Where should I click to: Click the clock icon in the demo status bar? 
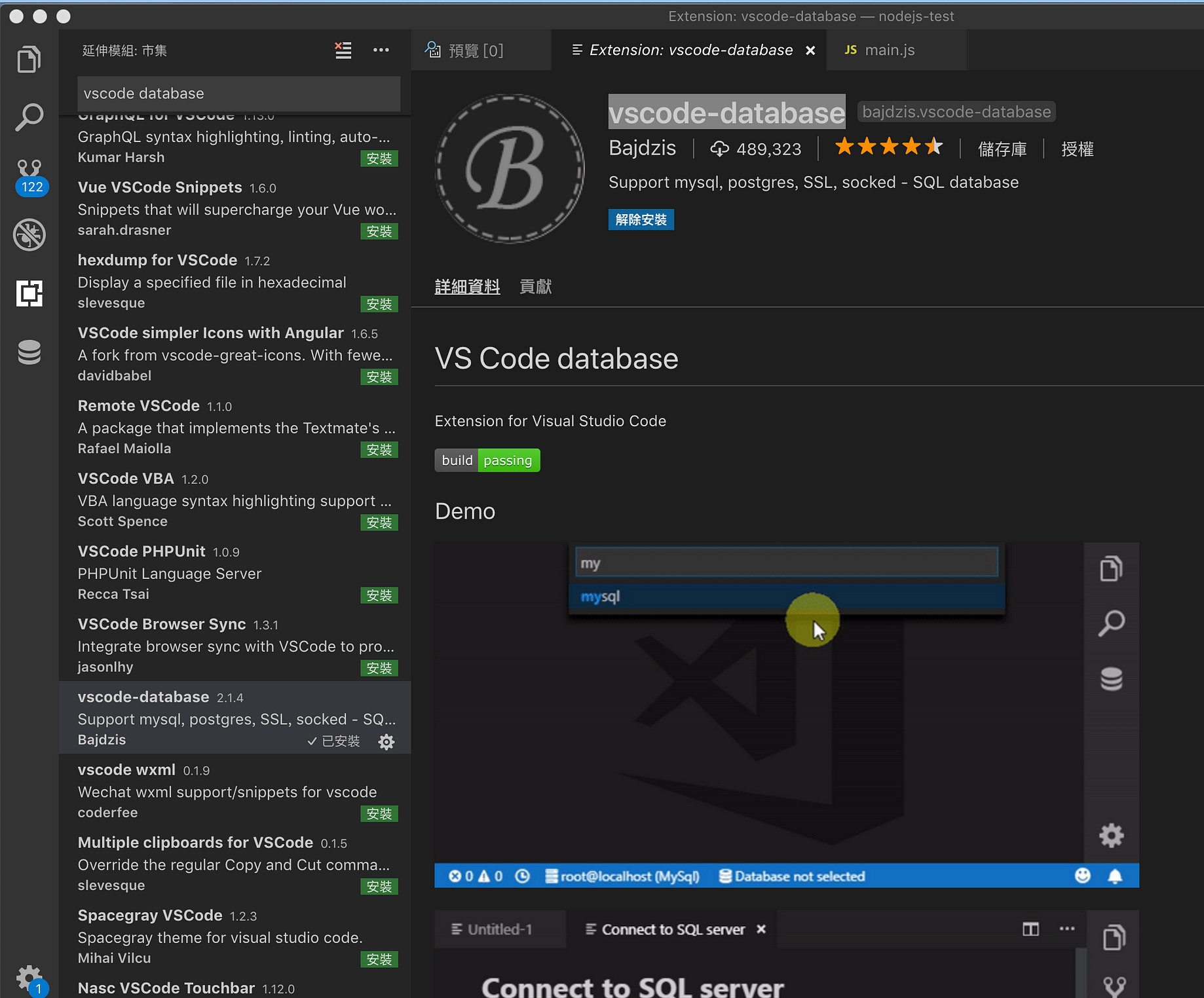(522, 876)
